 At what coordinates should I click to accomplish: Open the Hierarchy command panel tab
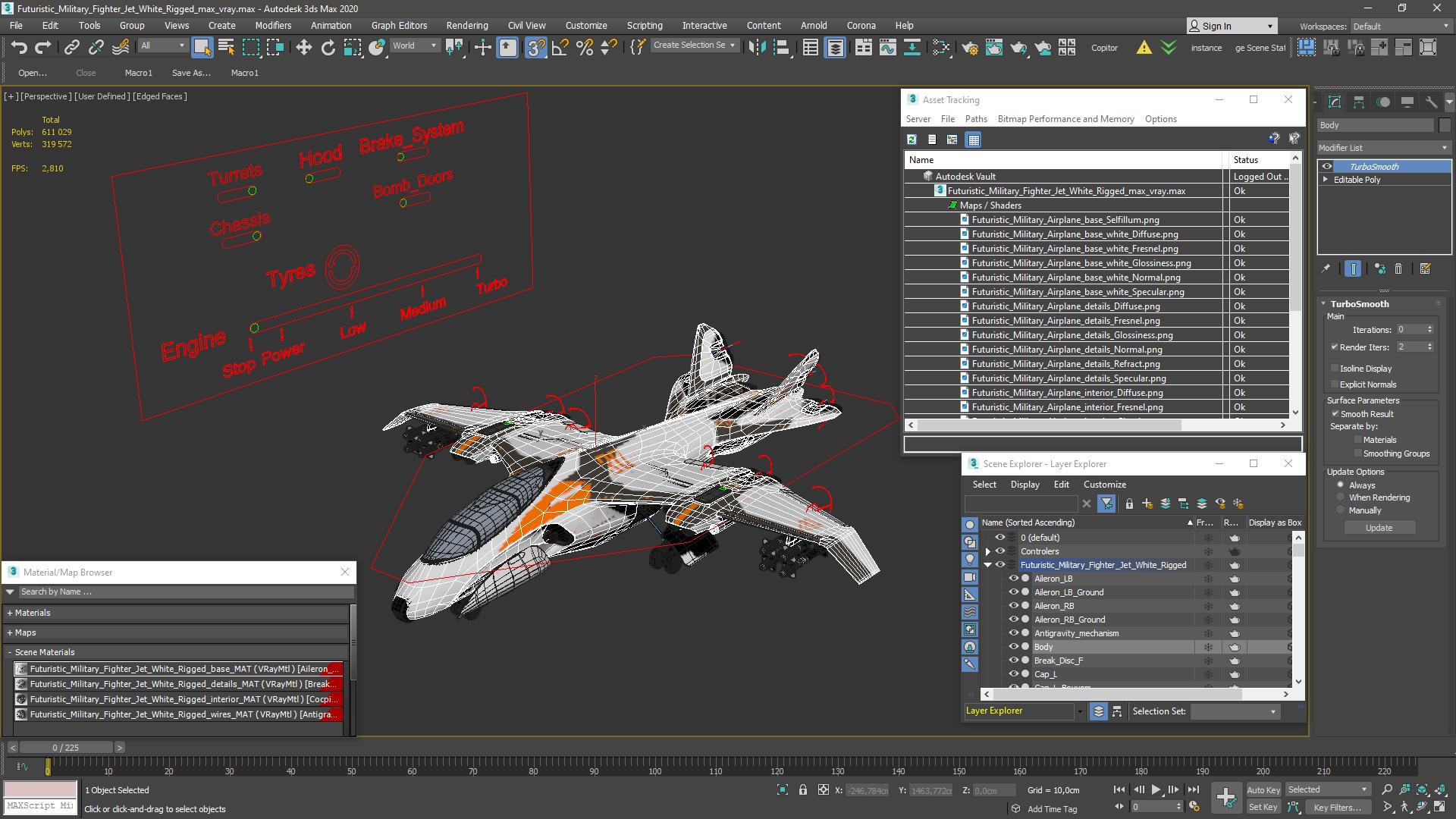1359,102
